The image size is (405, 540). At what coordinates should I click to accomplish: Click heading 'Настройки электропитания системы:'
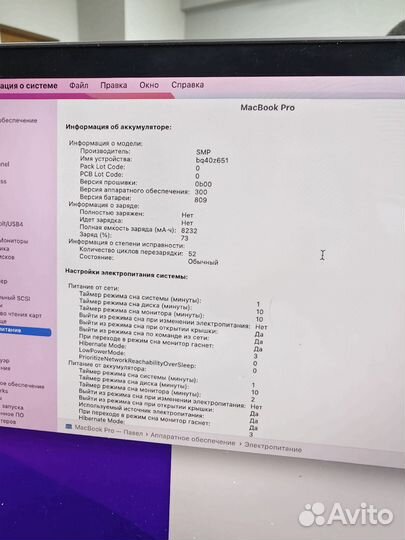pyautogui.click(x=126, y=273)
